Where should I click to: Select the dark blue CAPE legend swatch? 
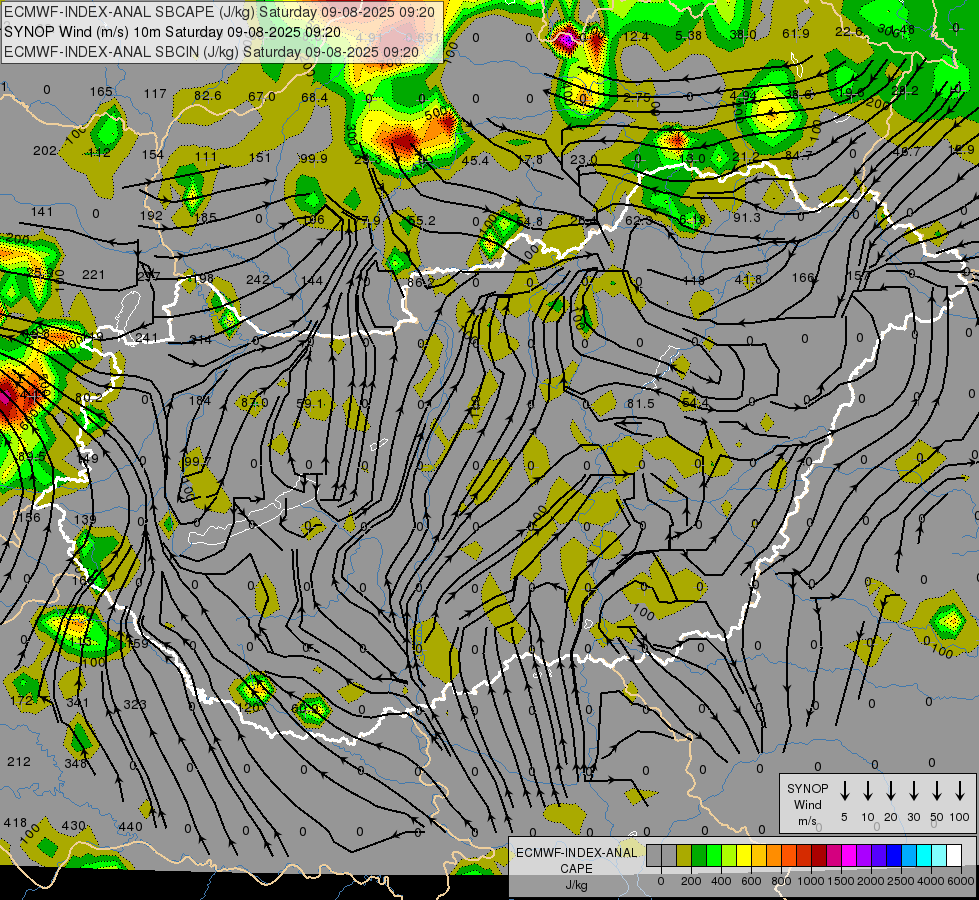click(x=893, y=856)
